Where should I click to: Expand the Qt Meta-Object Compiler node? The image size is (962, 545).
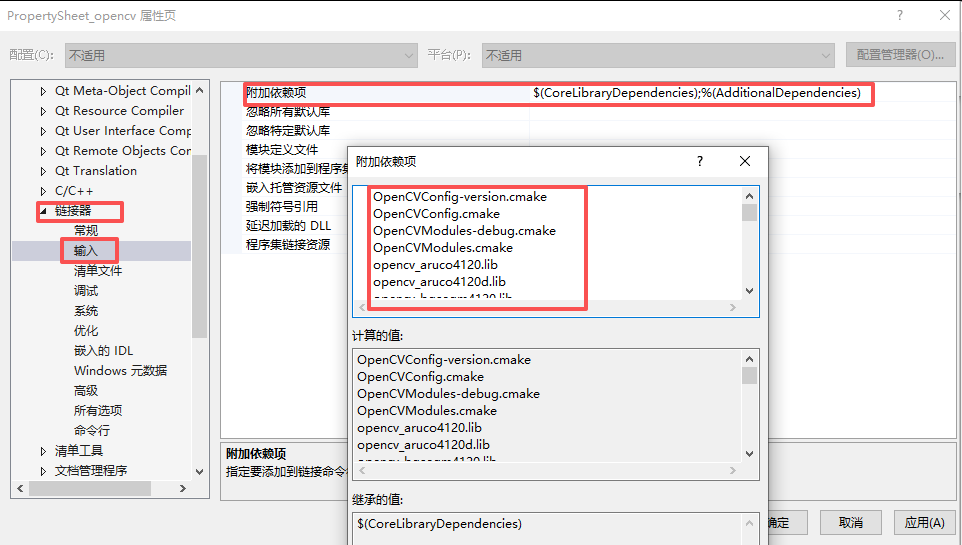click(x=43, y=91)
